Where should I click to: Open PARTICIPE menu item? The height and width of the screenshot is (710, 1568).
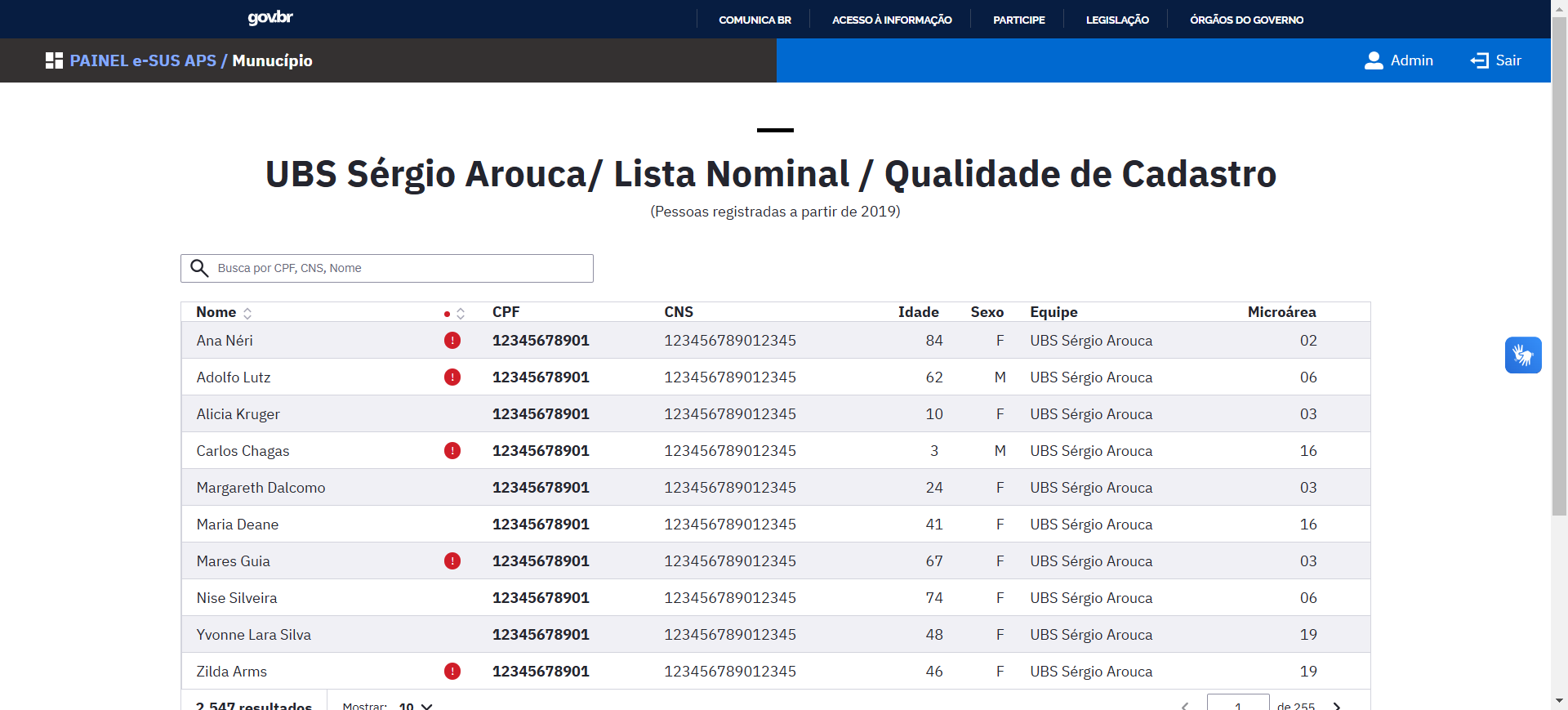tap(1018, 20)
